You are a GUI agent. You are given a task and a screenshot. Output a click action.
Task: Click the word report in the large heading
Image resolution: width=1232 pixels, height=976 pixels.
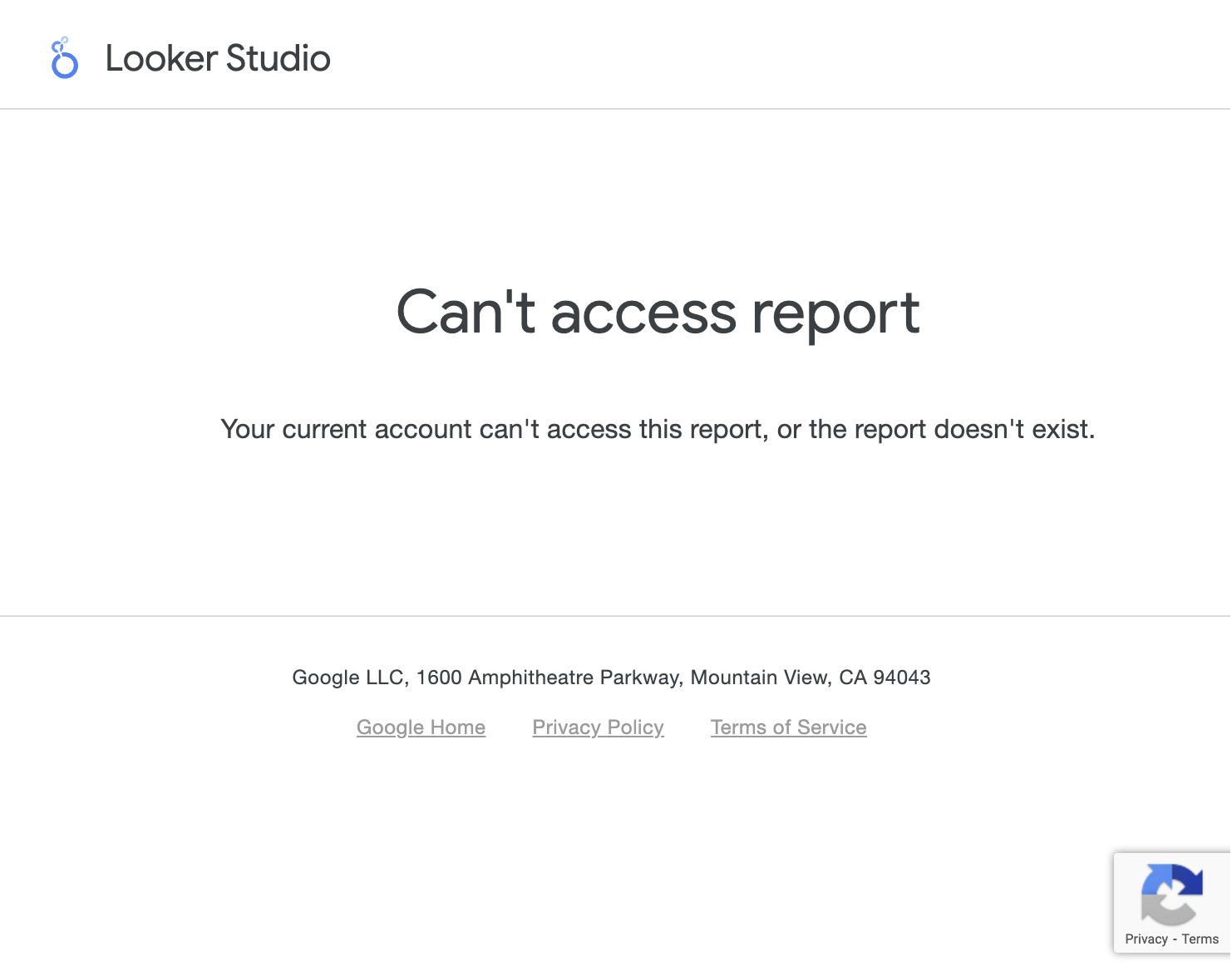pyautogui.click(x=835, y=313)
